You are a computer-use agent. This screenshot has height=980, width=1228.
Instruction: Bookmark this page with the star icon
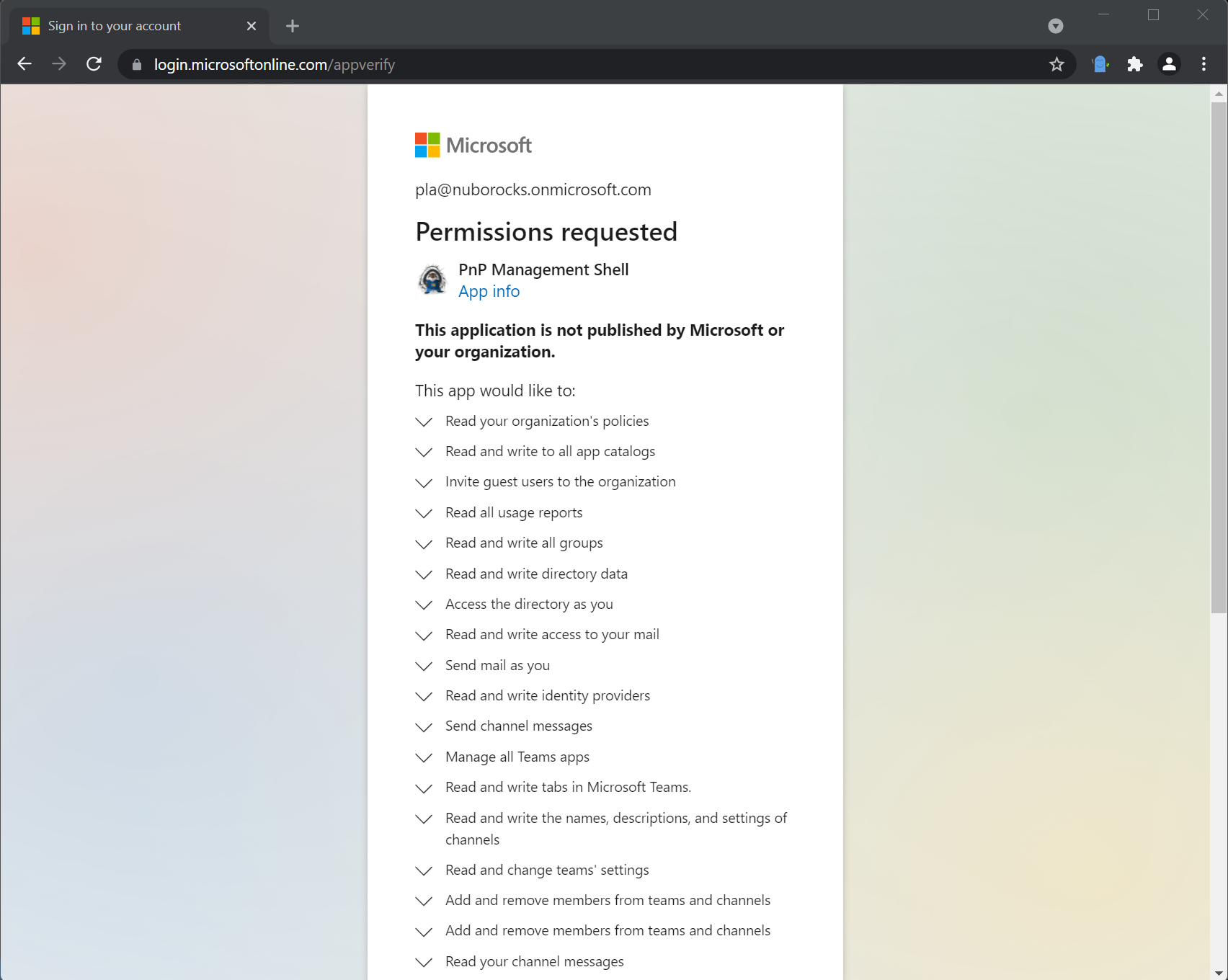pyautogui.click(x=1056, y=64)
